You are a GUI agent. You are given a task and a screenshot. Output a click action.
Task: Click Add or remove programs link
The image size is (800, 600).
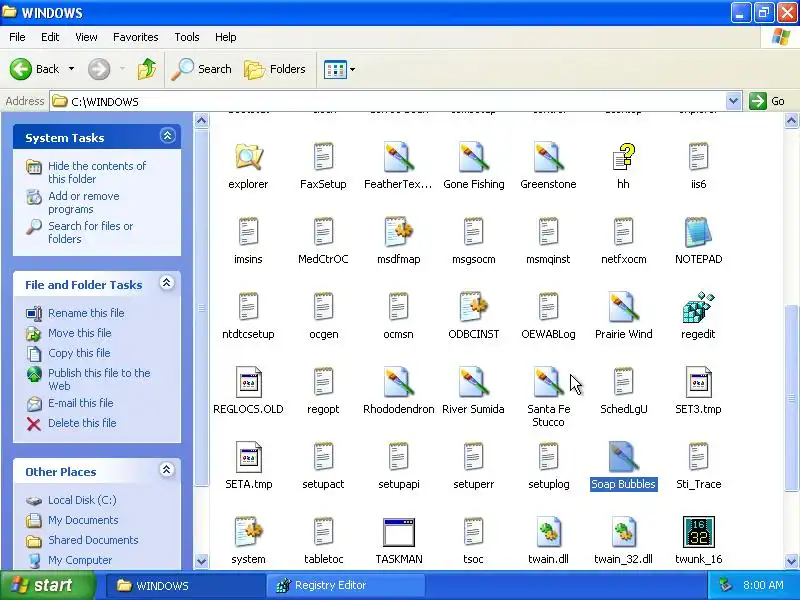pyautogui.click(x=84, y=203)
